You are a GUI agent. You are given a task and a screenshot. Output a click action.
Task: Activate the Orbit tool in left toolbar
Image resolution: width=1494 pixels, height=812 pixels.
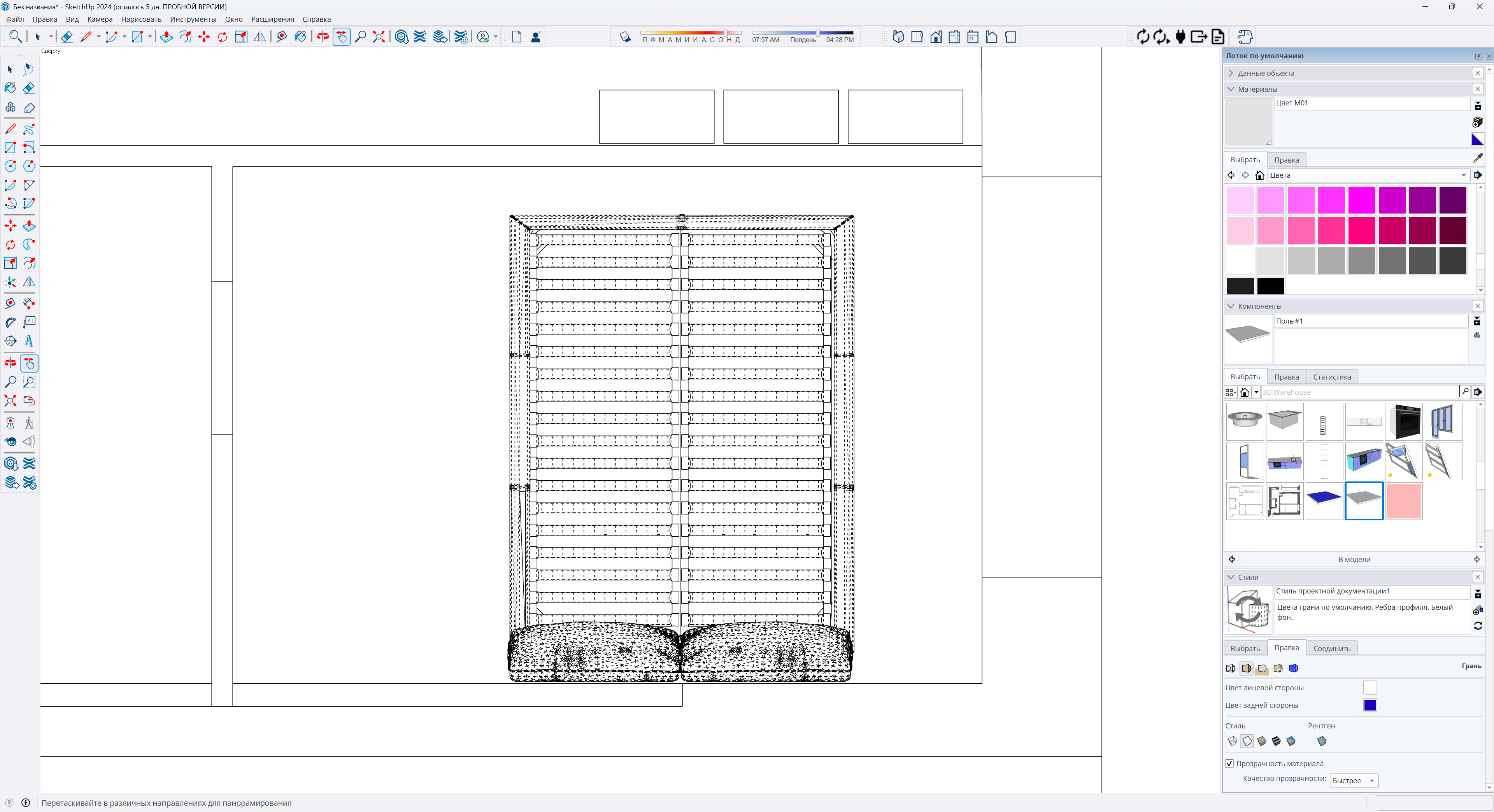(x=11, y=363)
